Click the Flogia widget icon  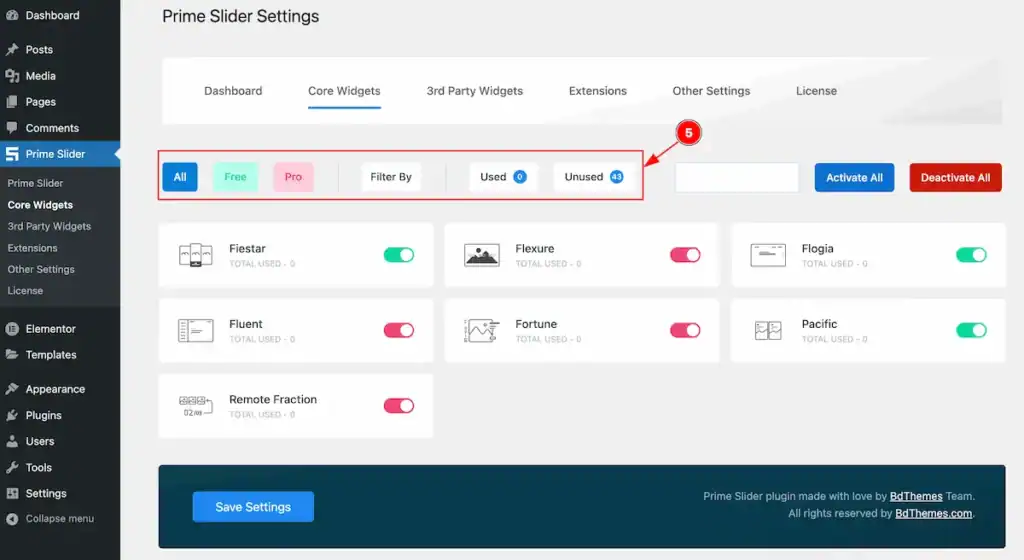coord(768,255)
